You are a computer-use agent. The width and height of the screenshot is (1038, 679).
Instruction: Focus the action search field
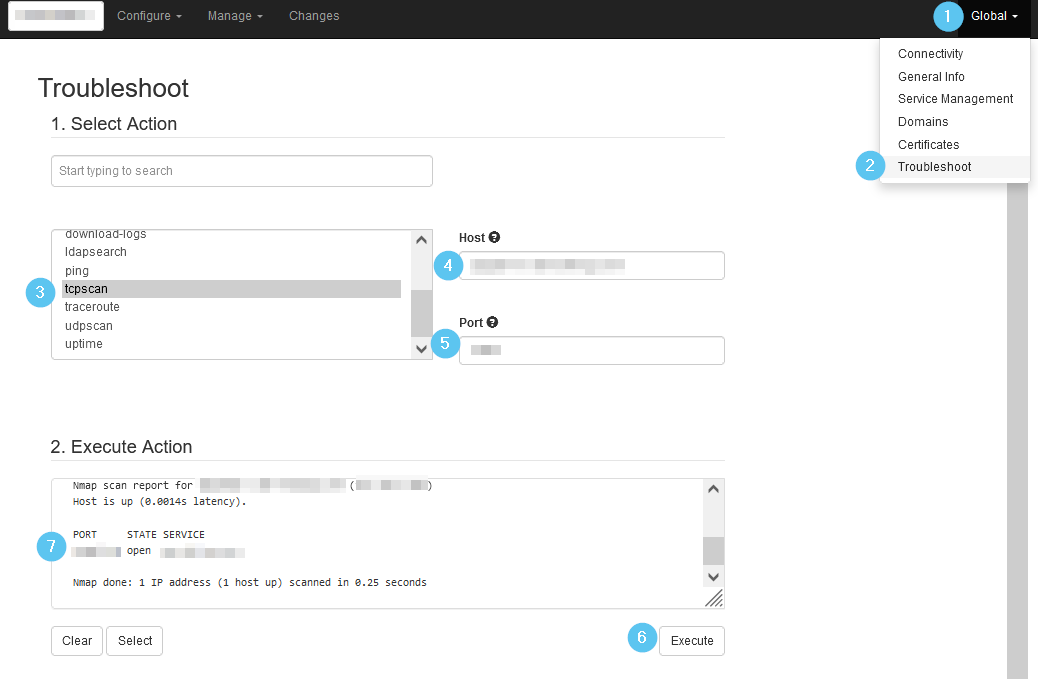click(x=241, y=171)
